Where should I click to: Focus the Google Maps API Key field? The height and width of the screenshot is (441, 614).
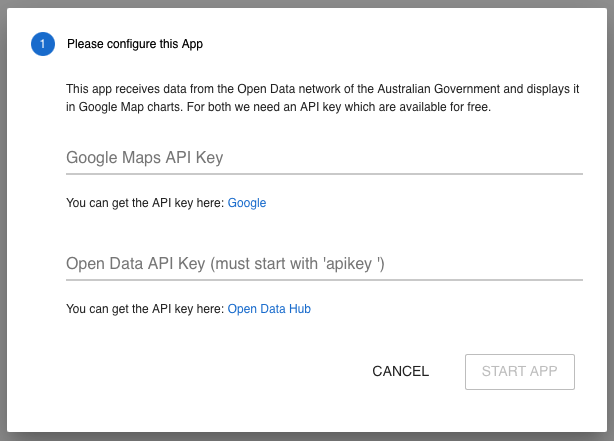(324, 158)
